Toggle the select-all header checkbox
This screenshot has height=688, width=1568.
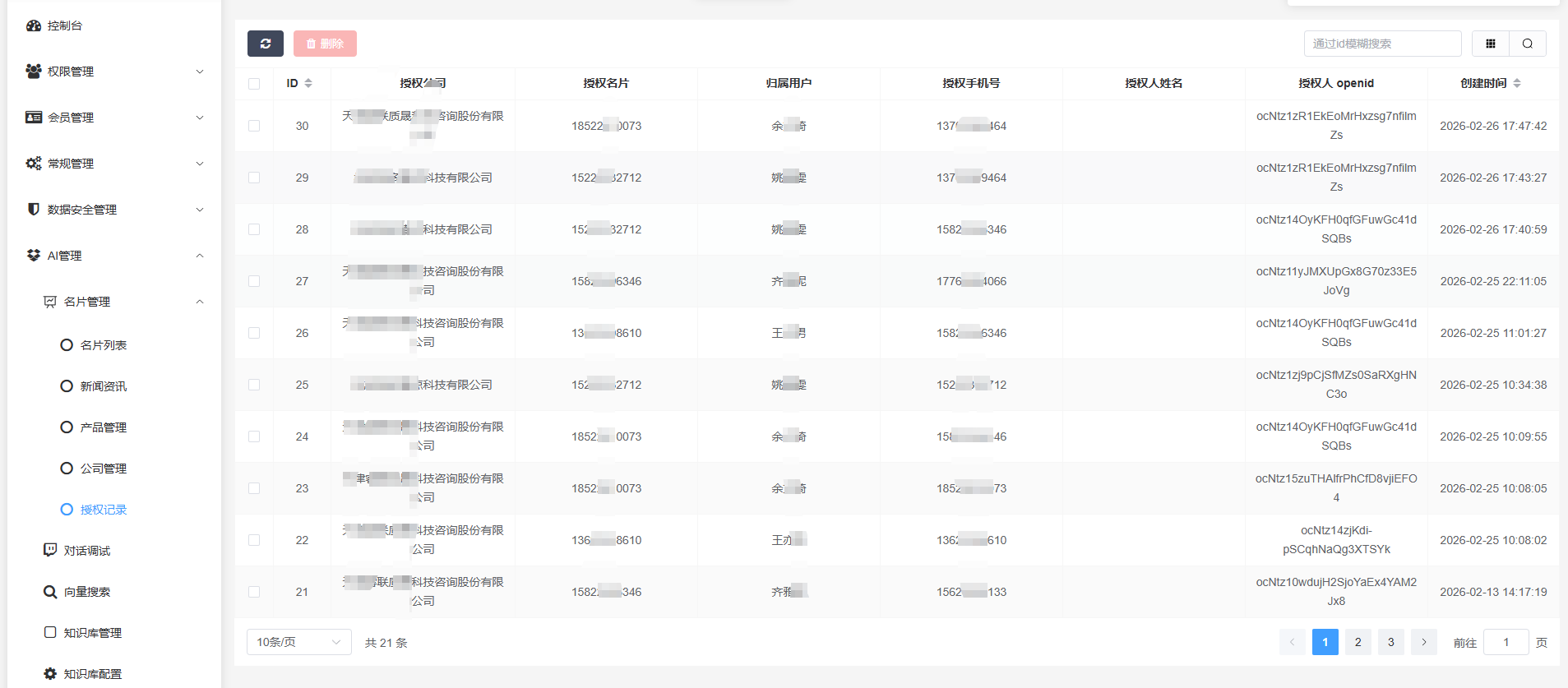pyautogui.click(x=254, y=84)
